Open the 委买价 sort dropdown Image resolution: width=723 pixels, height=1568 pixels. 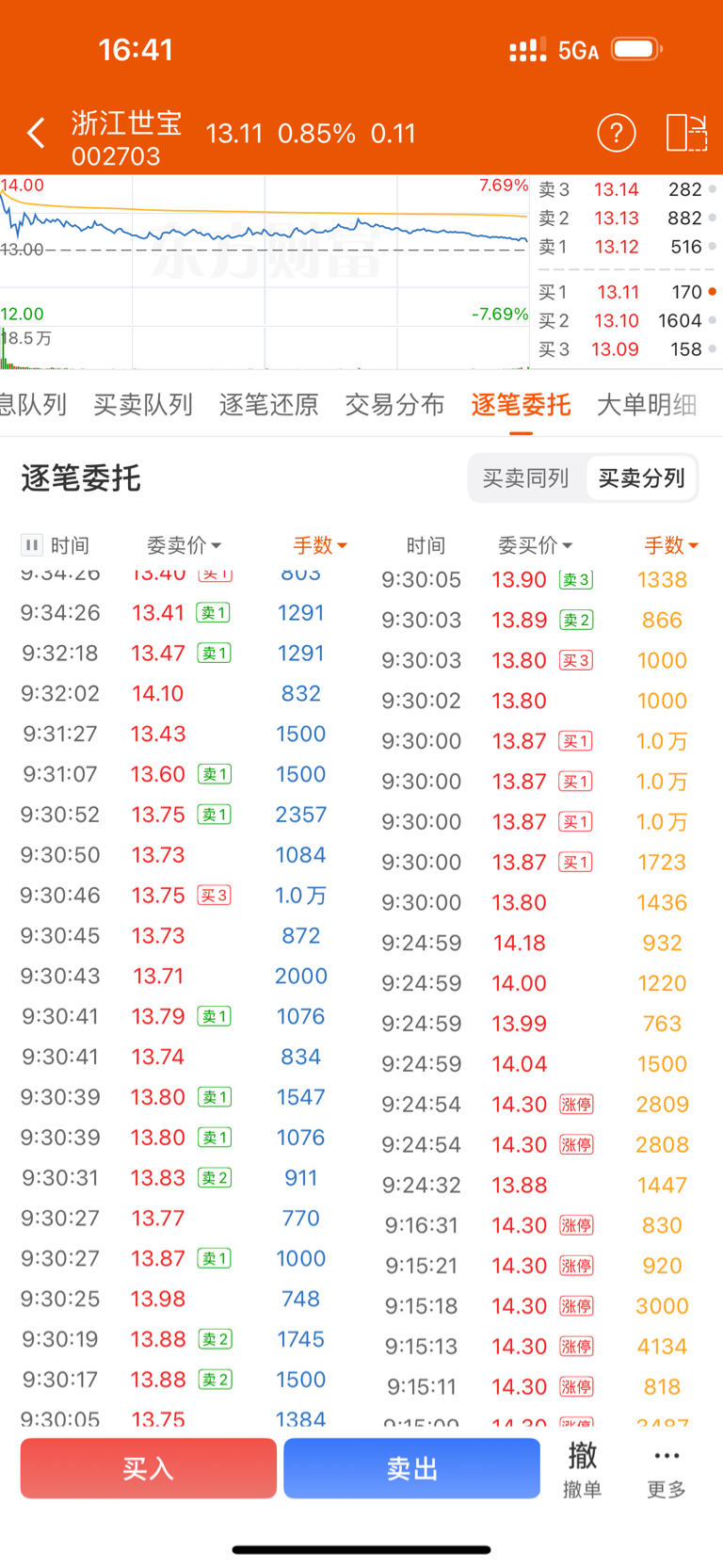coord(535,545)
